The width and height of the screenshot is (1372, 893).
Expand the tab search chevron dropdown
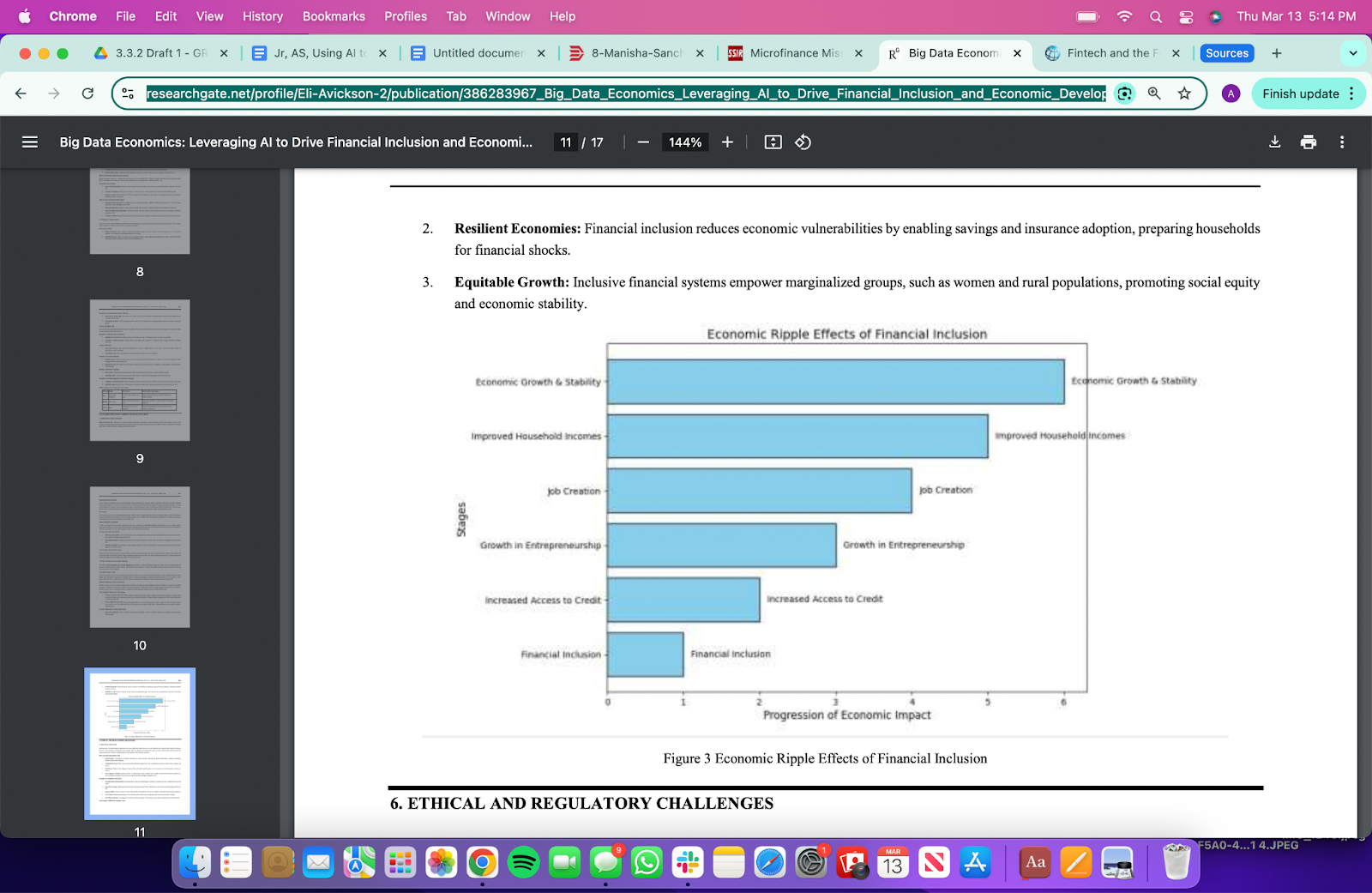pos(1353,53)
